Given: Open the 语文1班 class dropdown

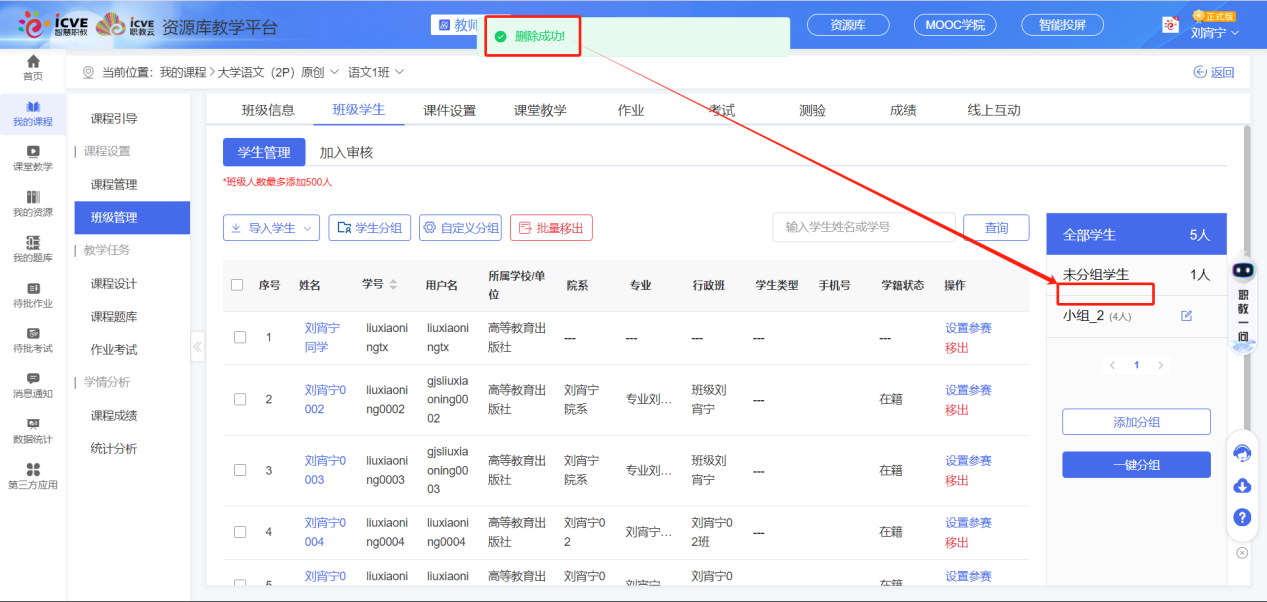Looking at the screenshot, I should click(376, 72).
